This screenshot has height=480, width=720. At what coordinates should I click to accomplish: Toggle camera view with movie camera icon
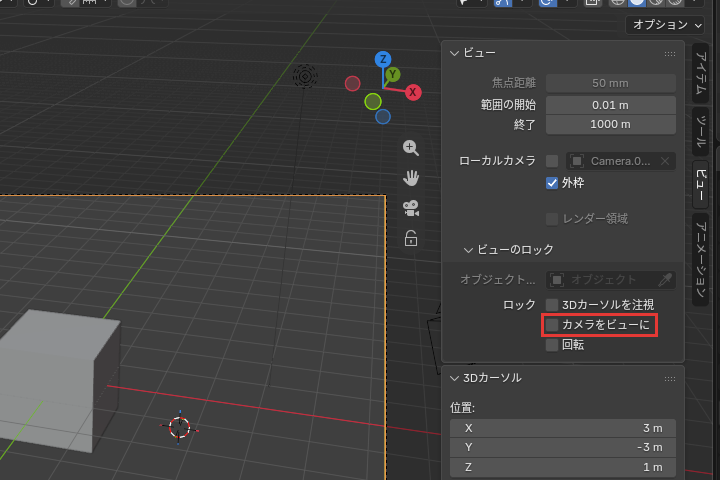tap(411, 209)
